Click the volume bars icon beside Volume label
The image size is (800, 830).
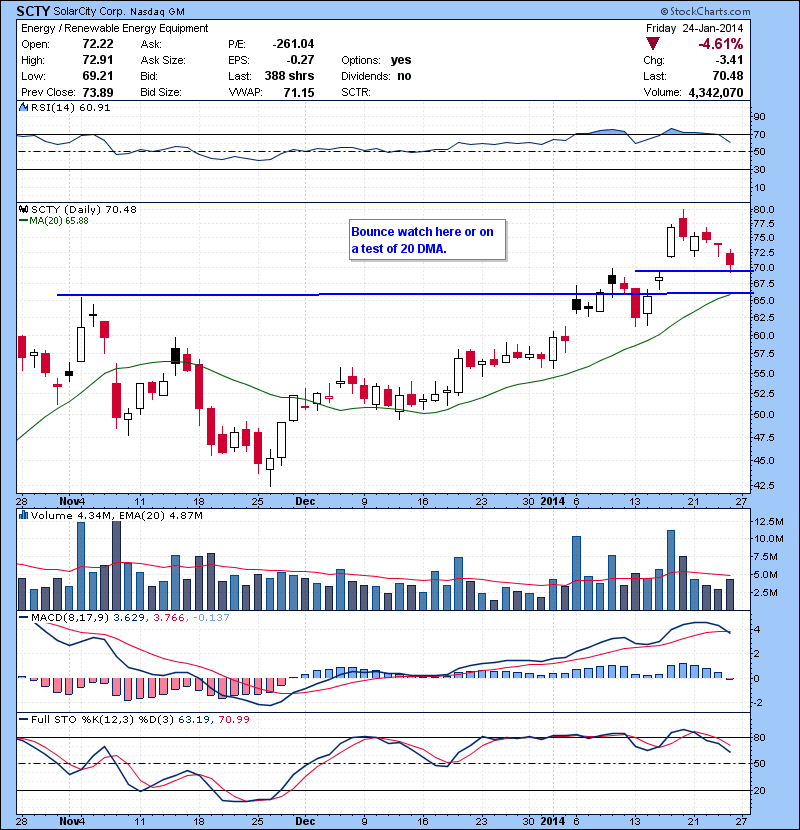(x=23, y=515)
